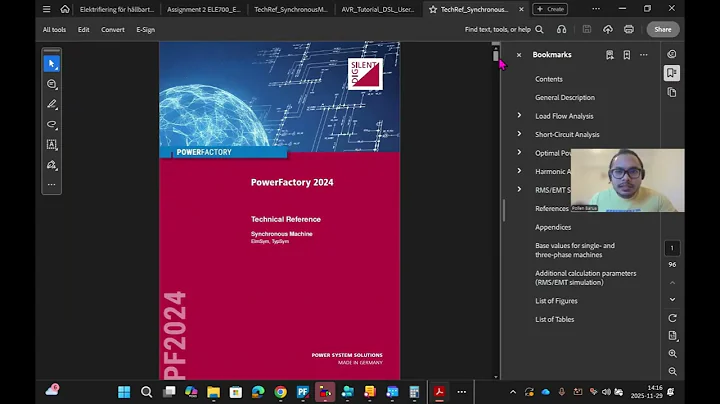Open the Sign and stamp tool

click(x=51, y=165)
